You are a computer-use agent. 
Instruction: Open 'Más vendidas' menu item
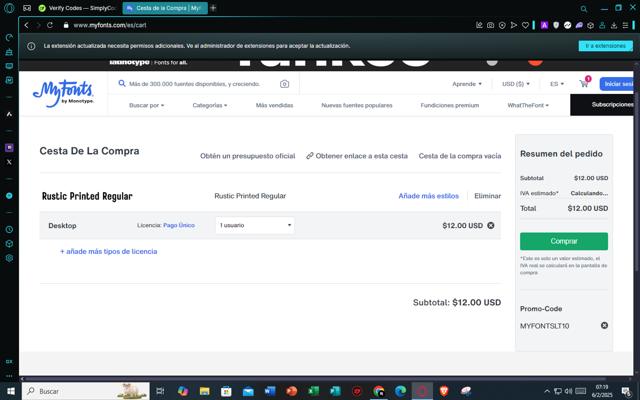point(274,105)
